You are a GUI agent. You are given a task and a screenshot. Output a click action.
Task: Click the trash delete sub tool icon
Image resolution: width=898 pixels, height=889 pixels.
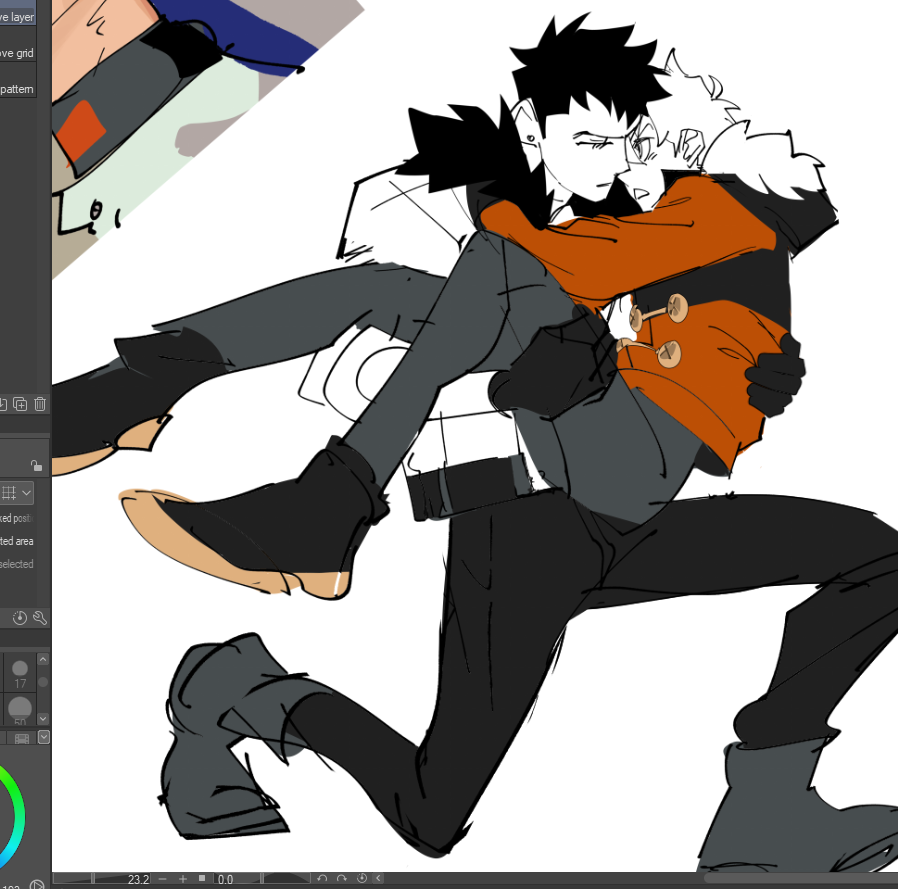40,404
